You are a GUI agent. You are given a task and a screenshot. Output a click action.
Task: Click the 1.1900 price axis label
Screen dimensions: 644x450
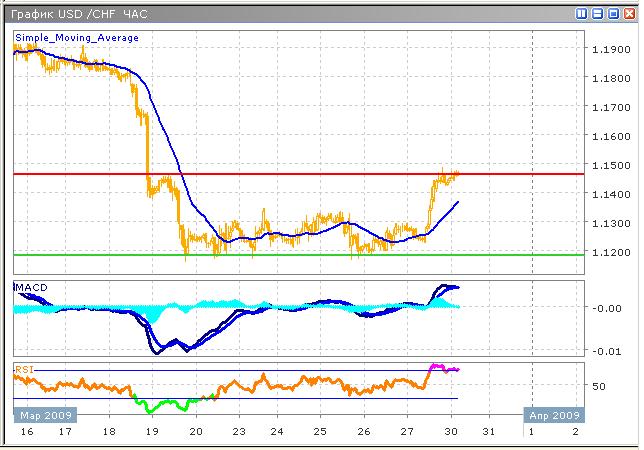608,49
